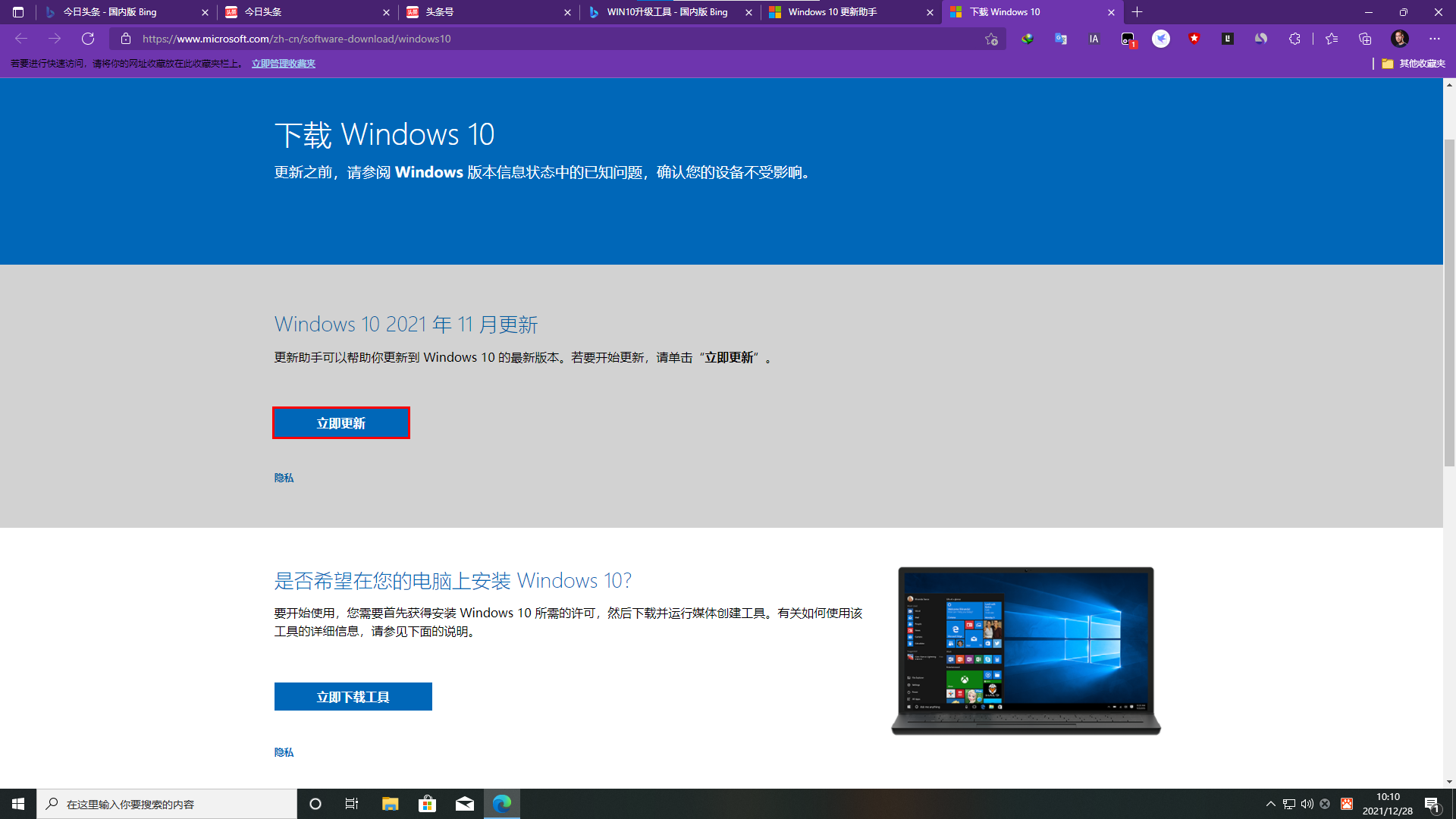Click the page vertical scrollbar thumb
Image resolution: width=1456 pixels, height=819 pixels.
1449,303
